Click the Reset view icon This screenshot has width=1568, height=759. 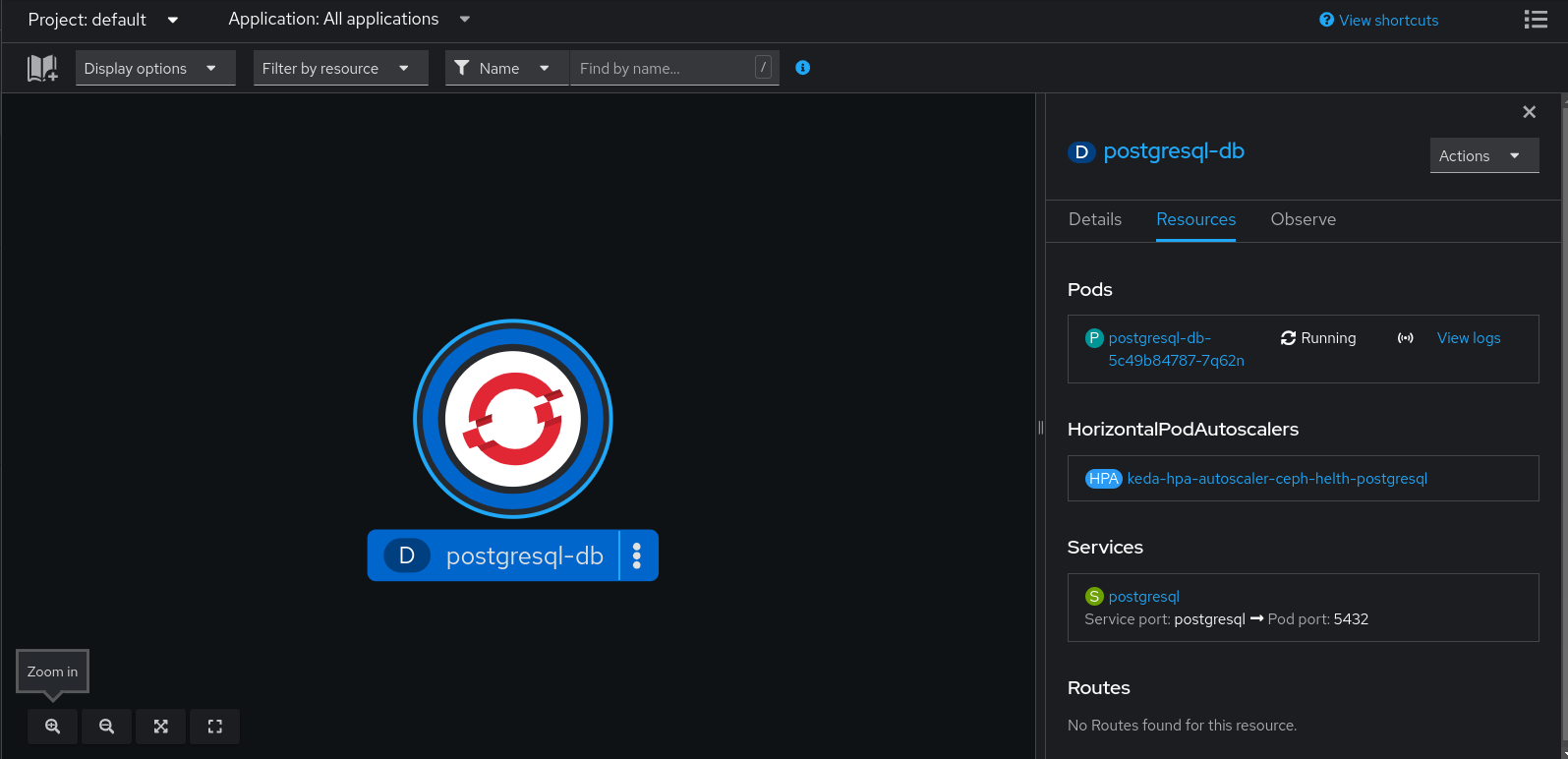tap(215, 727)
